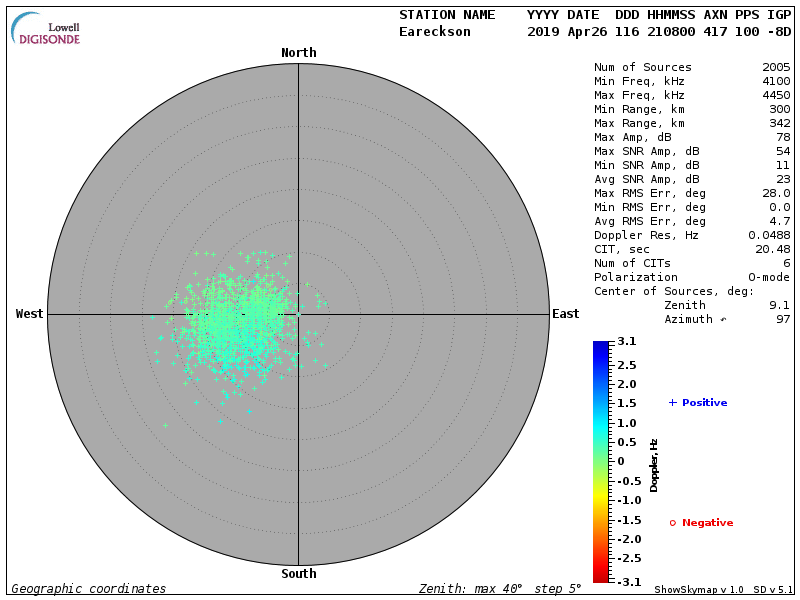Select the North compass label
The width and height of the screenshot is (800, 600).
coord(298,52)
